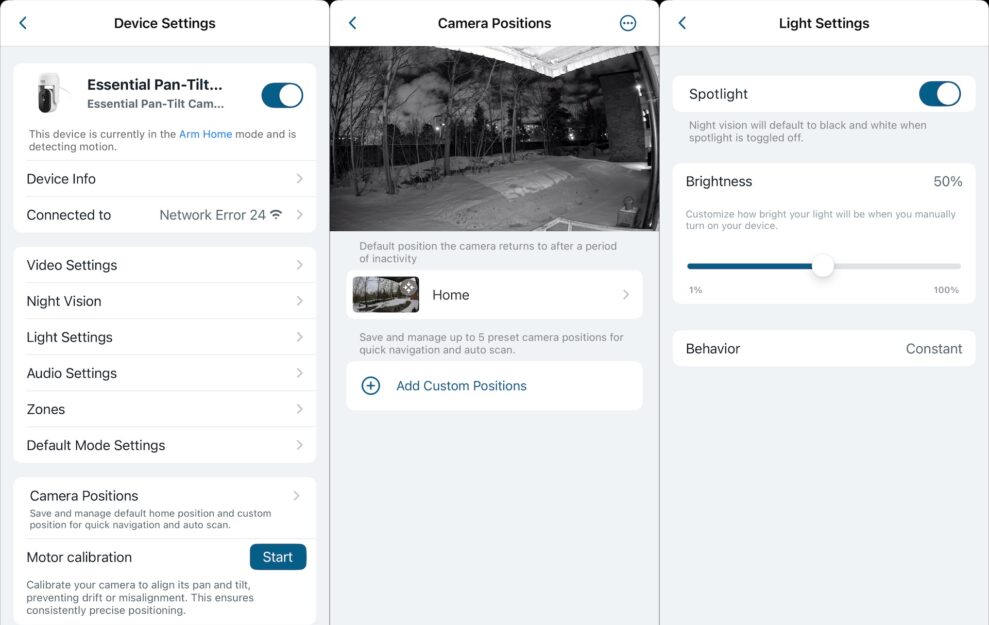Expand the Device Info row
Image resolution: width=989 pixels, height=625 pixels.
click(x=165, y=178)
